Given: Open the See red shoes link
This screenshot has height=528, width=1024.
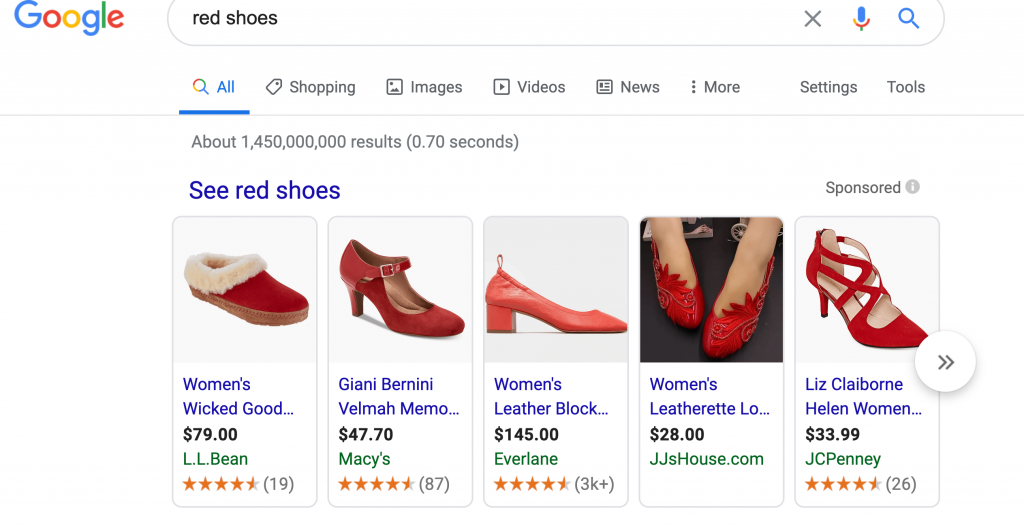Looking at the screenshot, I should tap(264, 190).
